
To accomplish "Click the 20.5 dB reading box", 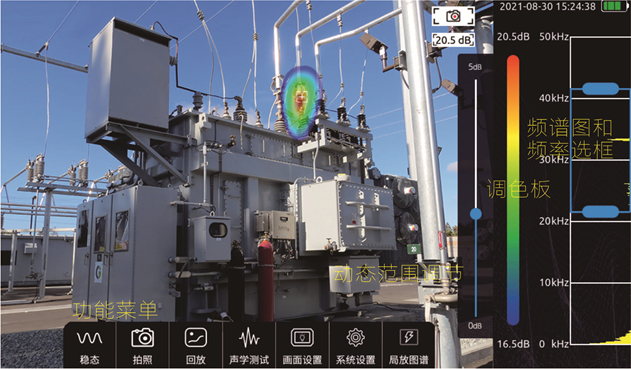I will pos(454,40).
